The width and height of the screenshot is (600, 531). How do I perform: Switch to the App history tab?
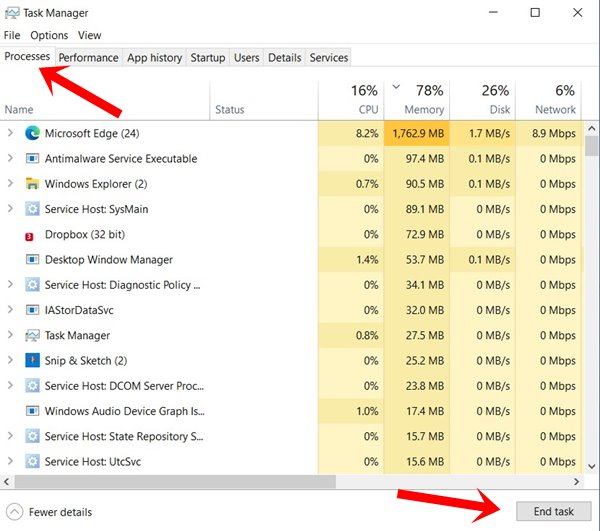[154, 57]
